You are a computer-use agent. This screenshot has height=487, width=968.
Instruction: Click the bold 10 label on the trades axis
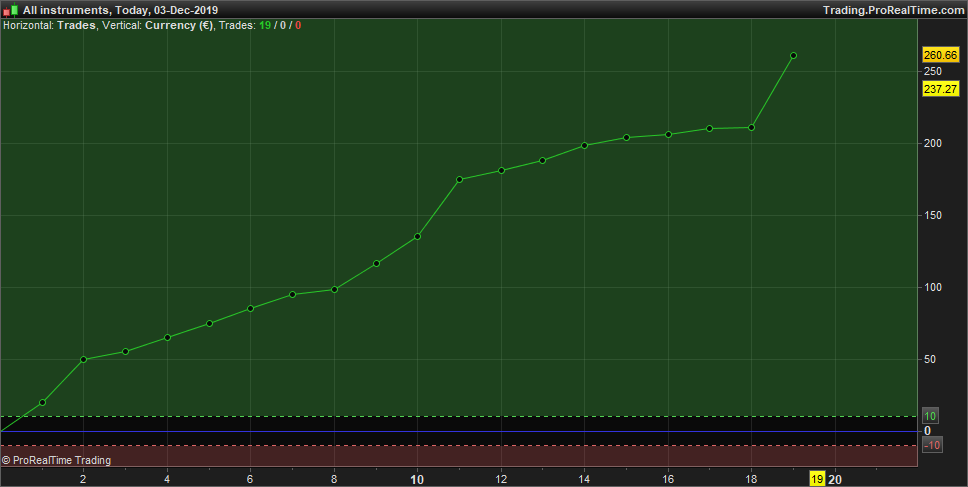point(417,479)
